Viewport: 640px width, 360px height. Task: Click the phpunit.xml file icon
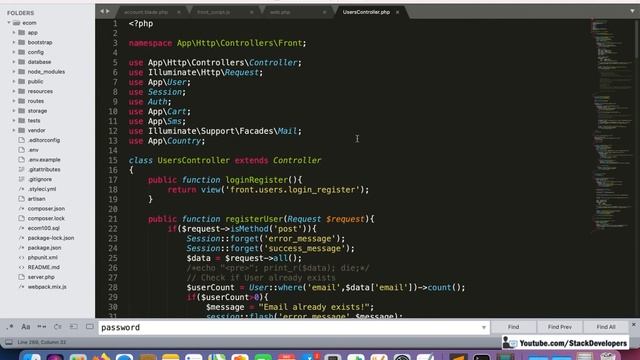pos(22,258)
